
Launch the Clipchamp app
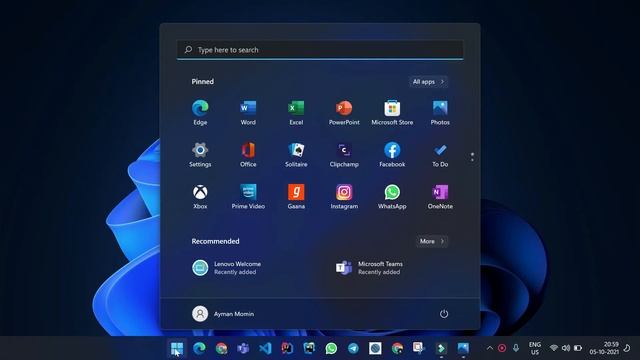pyautogui.click(x=344, y=155)
